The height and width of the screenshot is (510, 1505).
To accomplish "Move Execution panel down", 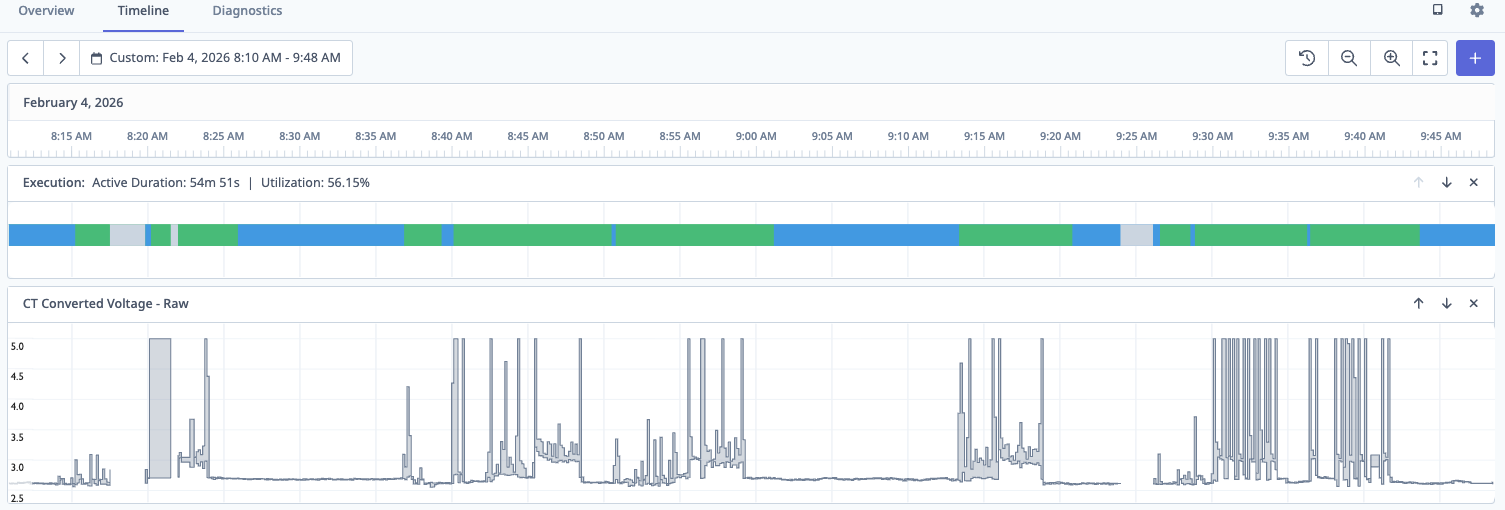I will [1446, 182].
